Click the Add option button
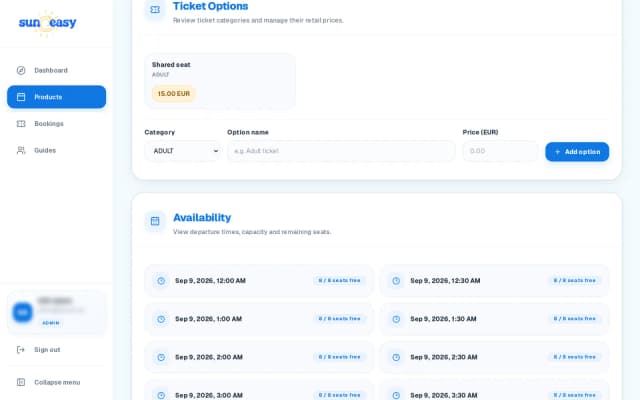Image resolution: width=640 pixels, height=400 pixels. [577, 152]
